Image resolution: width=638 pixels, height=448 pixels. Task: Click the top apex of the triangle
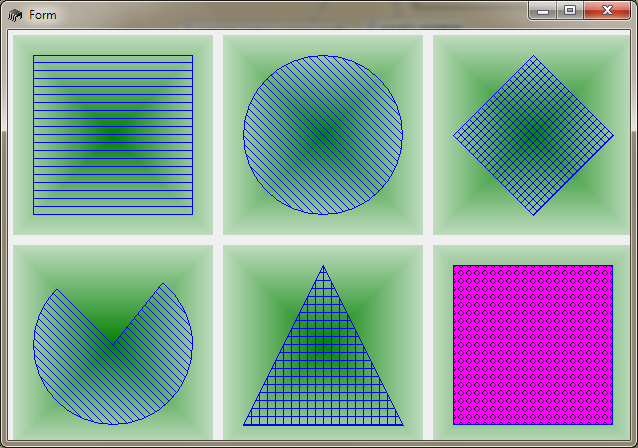(x=323, y=266)
